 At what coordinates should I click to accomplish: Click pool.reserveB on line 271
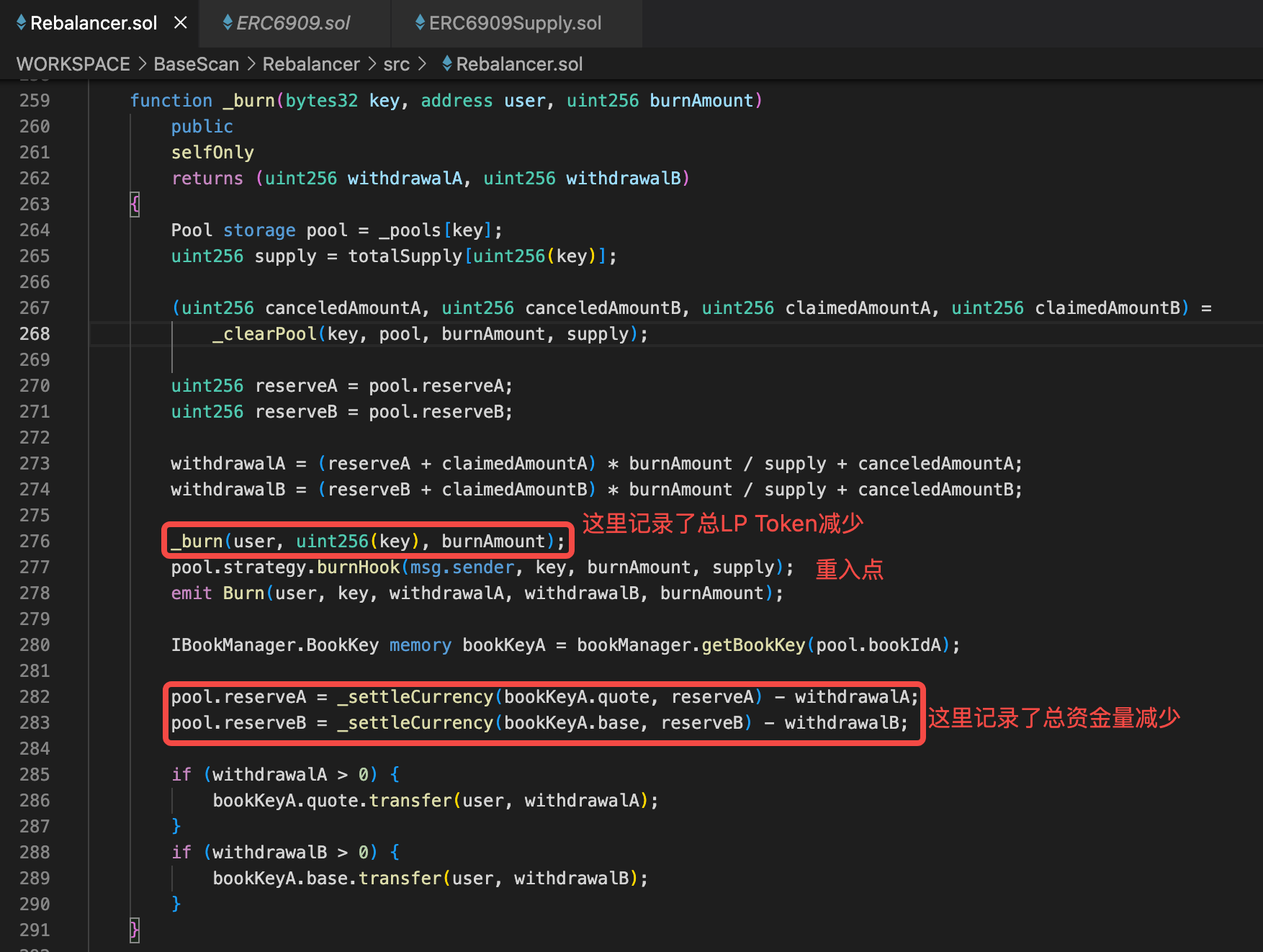(x=436, y=412)
